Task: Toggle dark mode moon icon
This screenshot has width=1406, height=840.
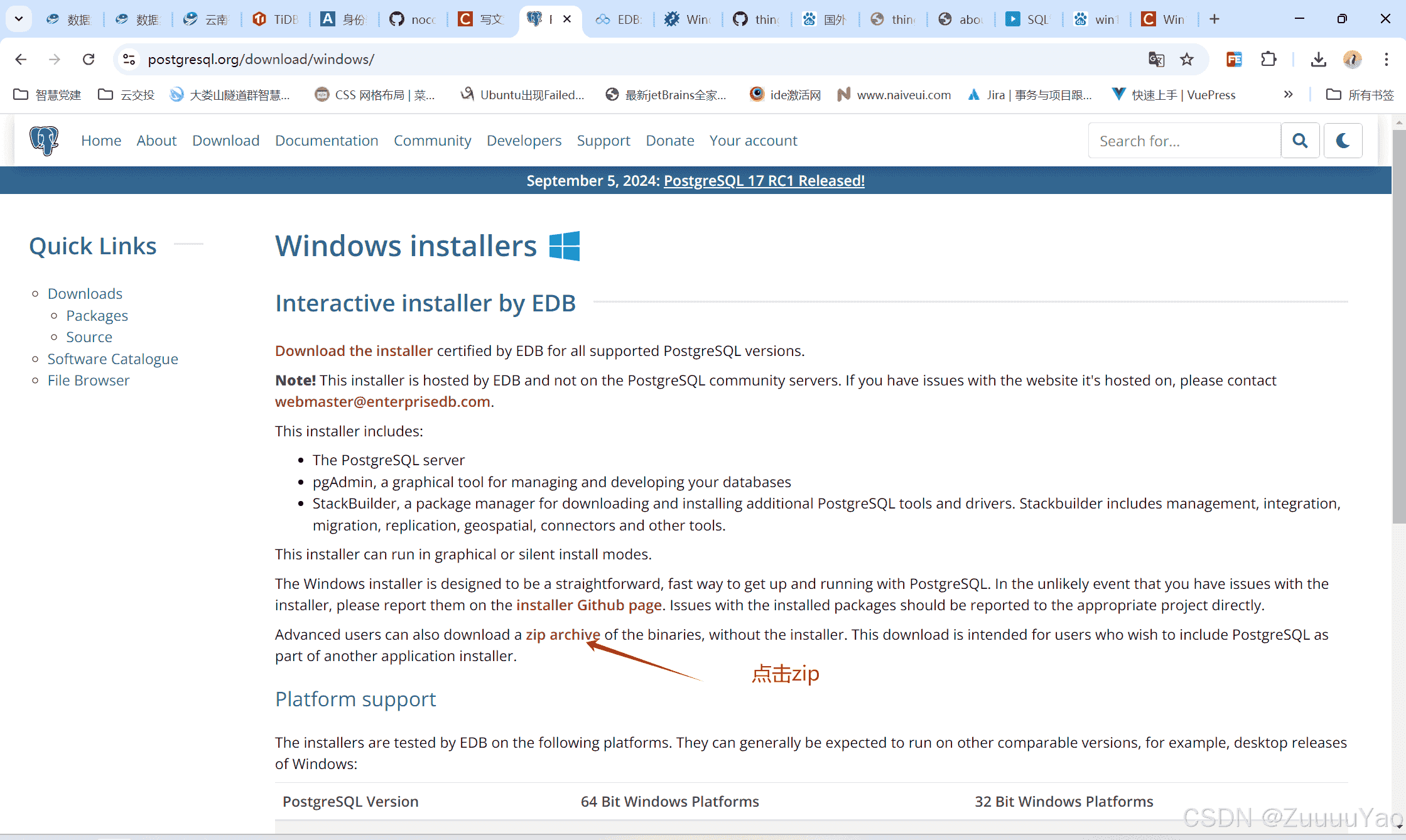Action: click(1343, 141)
